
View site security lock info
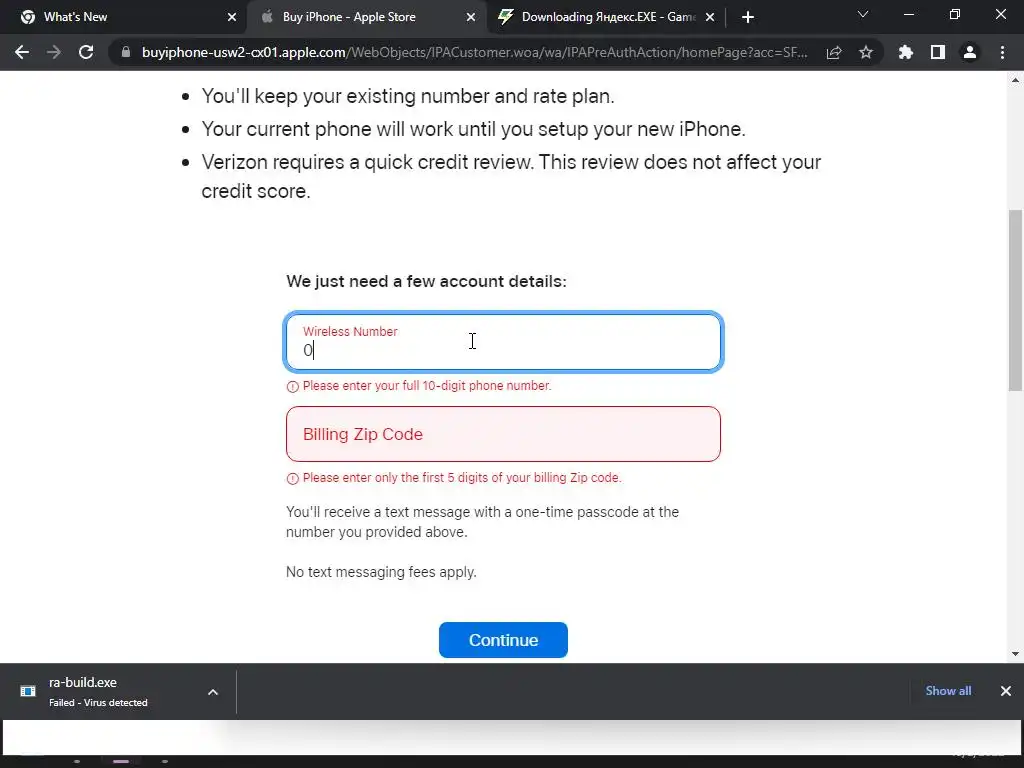(x=126, y=52)
